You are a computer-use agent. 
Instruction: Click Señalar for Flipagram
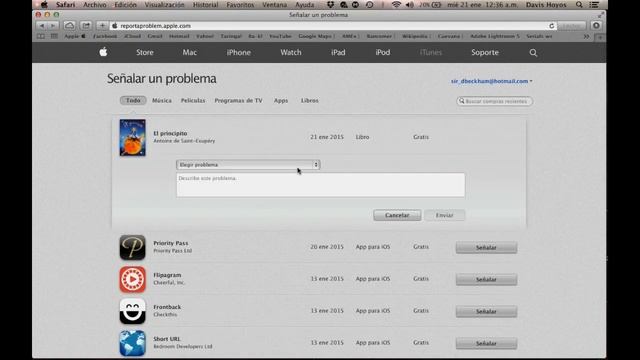486,280
